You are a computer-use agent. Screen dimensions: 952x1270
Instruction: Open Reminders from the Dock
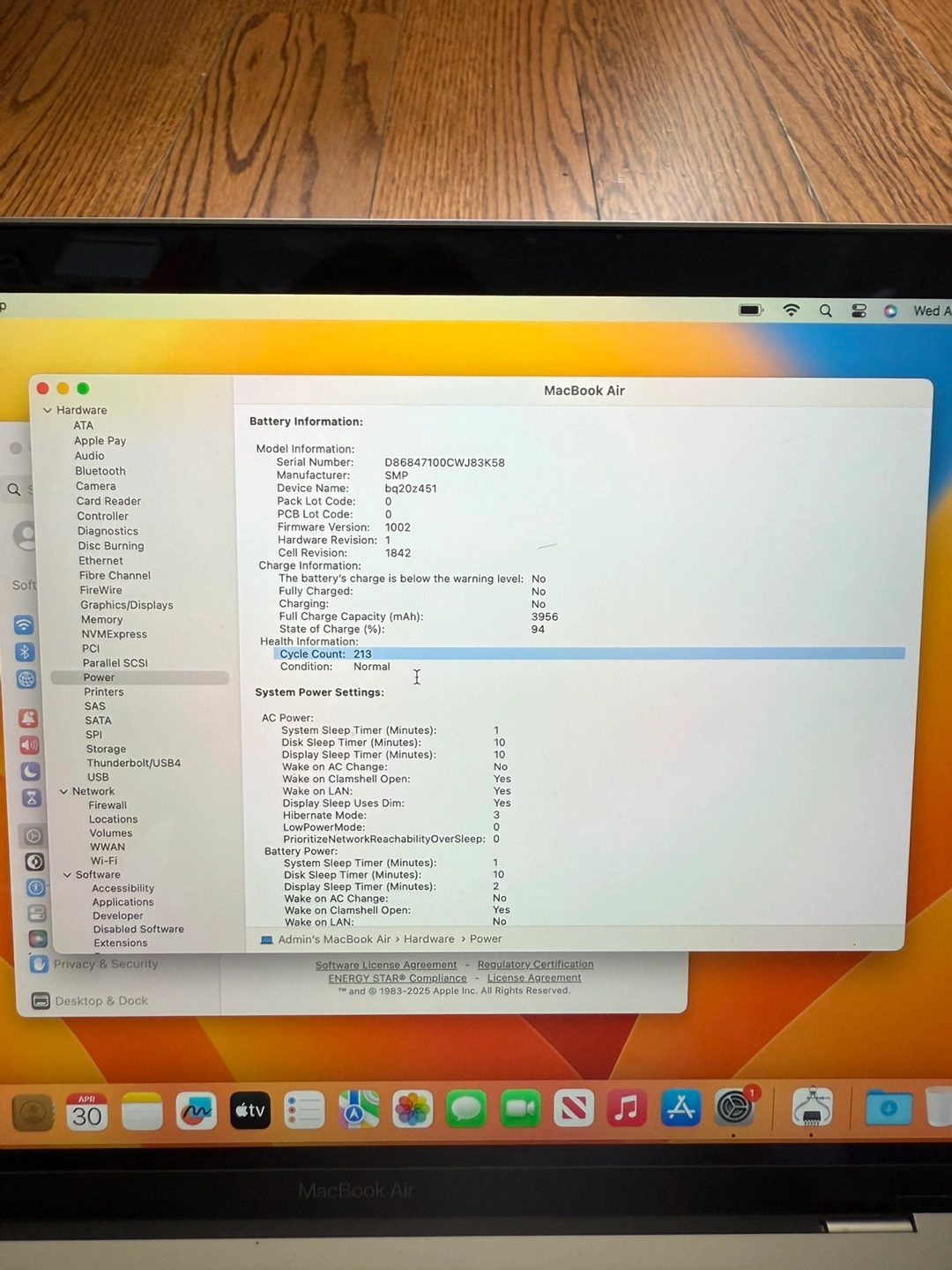pos(305,1110)
